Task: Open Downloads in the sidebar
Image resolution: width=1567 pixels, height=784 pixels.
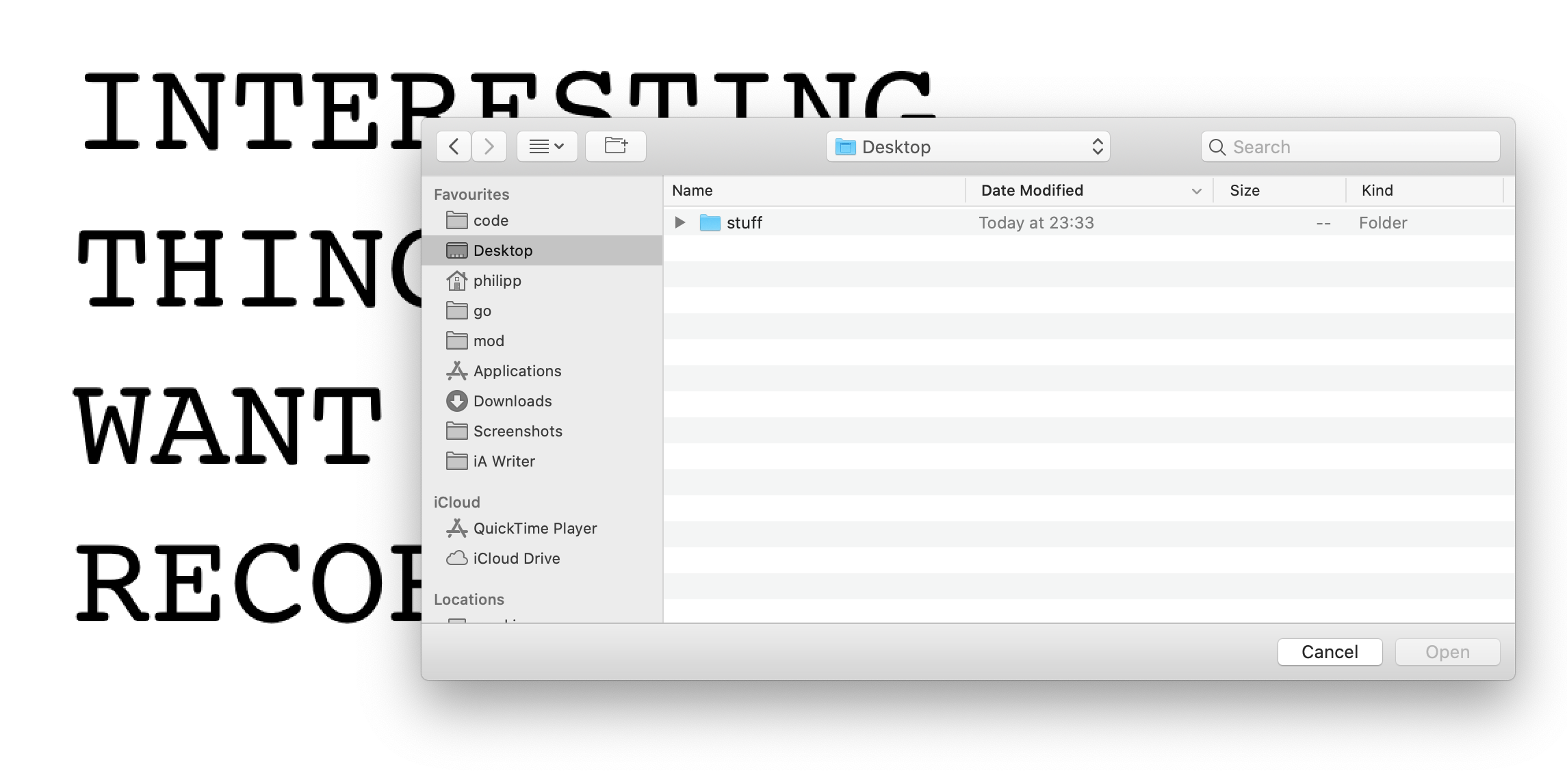Action: coord(512,401)
